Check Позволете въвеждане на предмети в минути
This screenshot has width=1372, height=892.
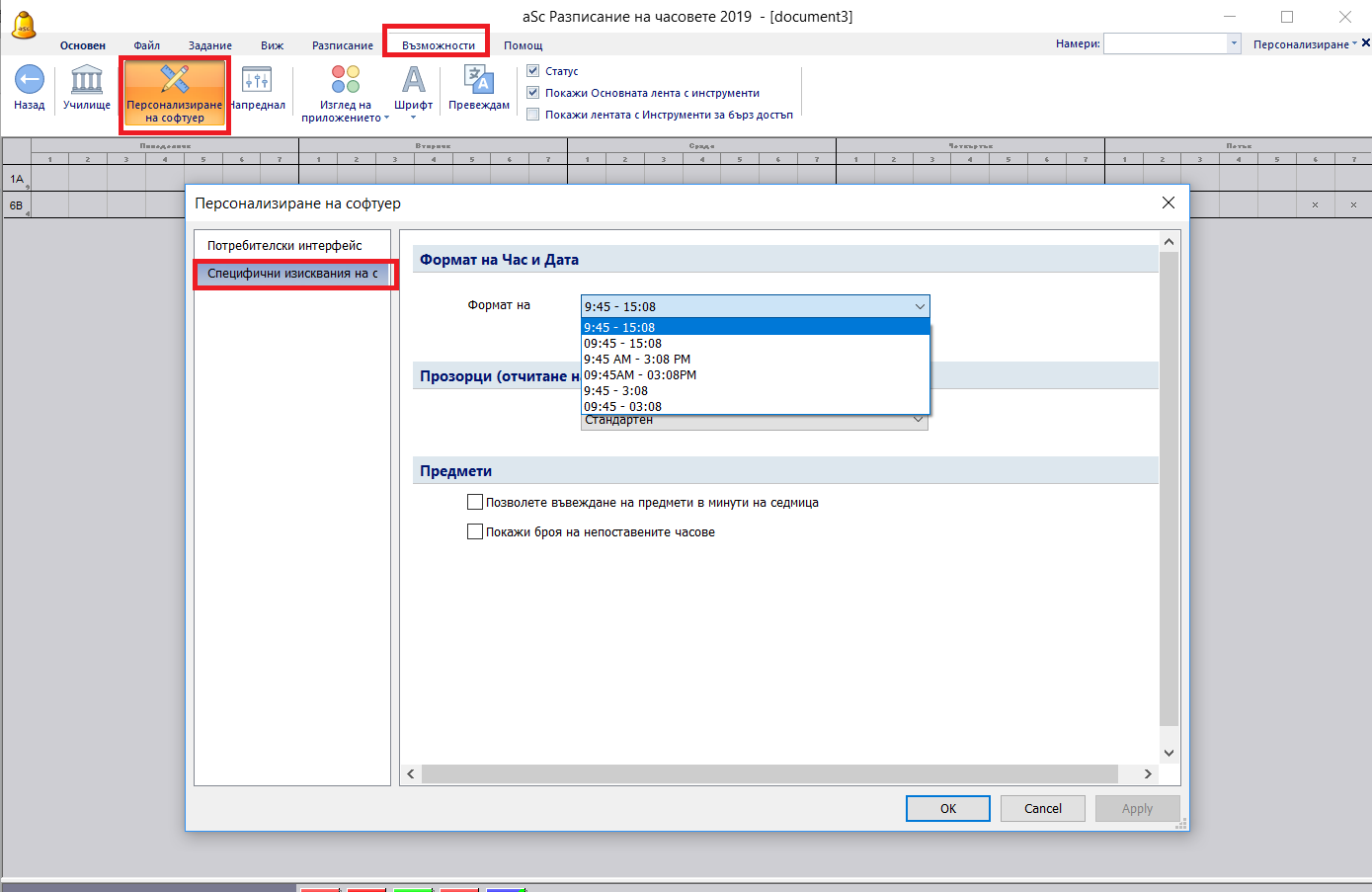[x=475, y=502]
